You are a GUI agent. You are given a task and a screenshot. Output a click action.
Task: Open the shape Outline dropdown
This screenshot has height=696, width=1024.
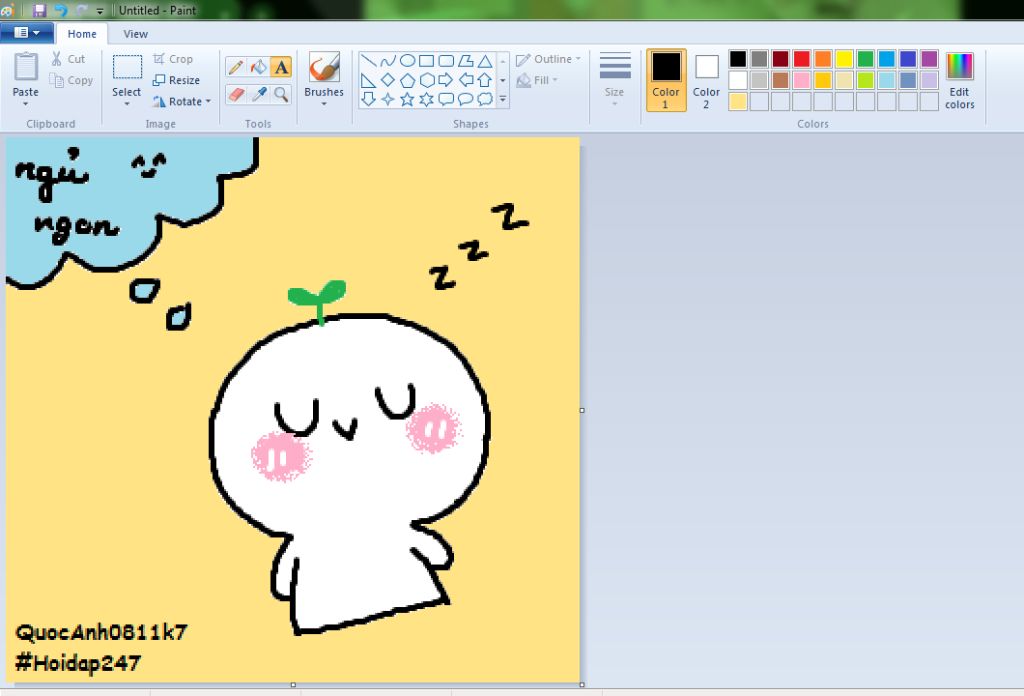[548, 59]
